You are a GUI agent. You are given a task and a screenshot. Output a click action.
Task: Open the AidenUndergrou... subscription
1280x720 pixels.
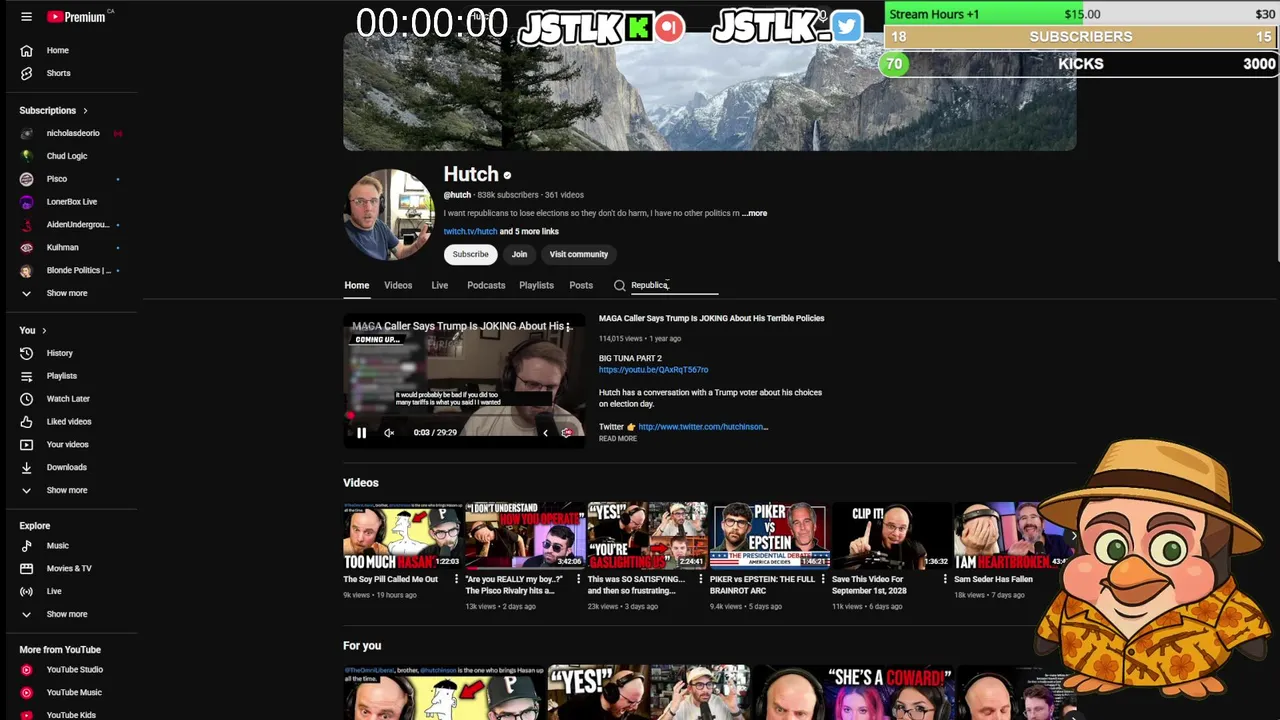[77, 225]
